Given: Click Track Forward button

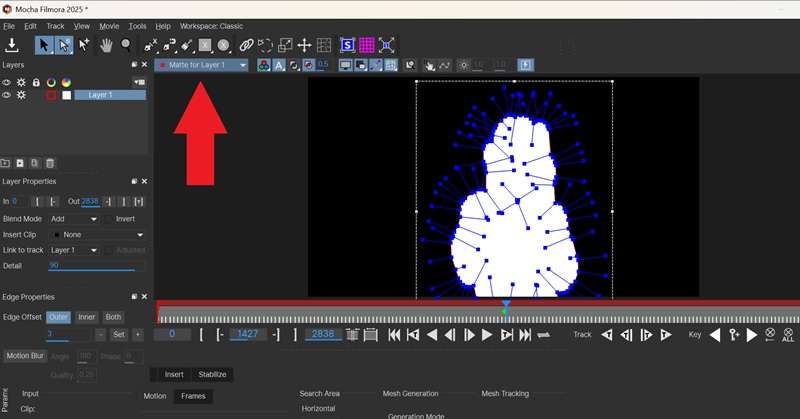Looking at the screenshot, I should point(665,335).
